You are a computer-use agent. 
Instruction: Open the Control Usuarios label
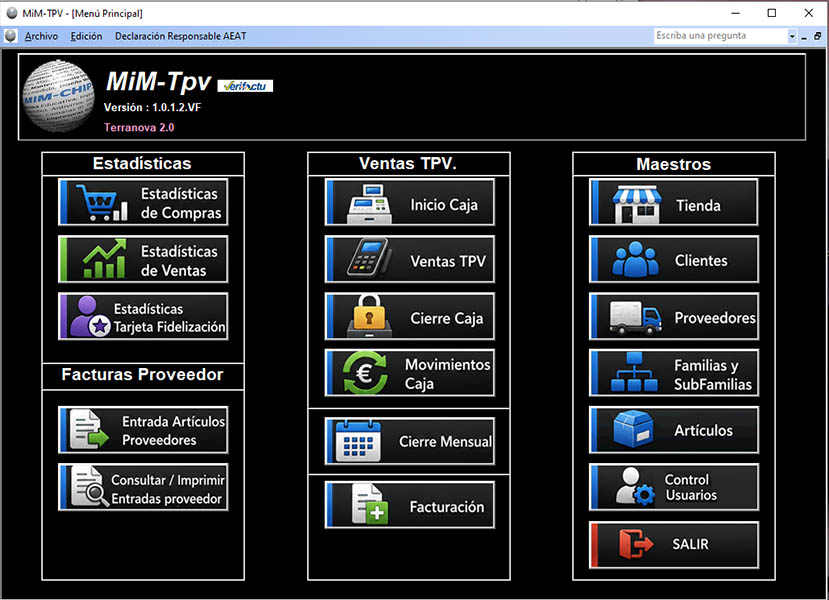pyautogui.click(x=690, y=487)
